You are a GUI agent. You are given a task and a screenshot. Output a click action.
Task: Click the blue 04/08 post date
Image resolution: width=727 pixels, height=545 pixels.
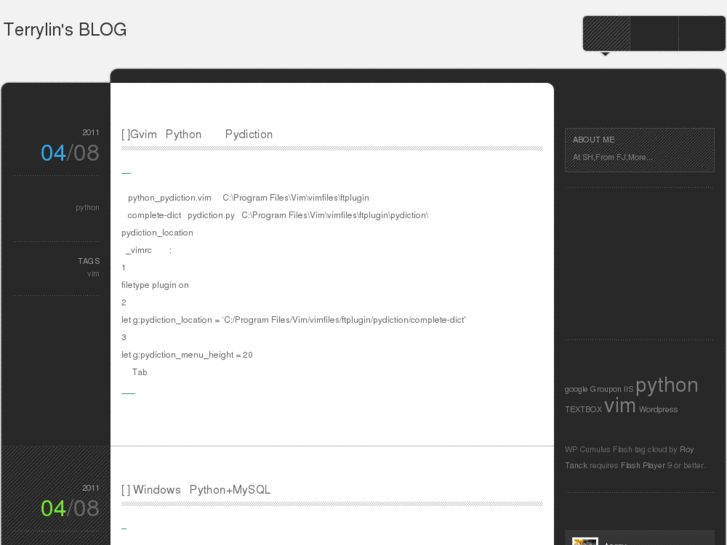70,153
